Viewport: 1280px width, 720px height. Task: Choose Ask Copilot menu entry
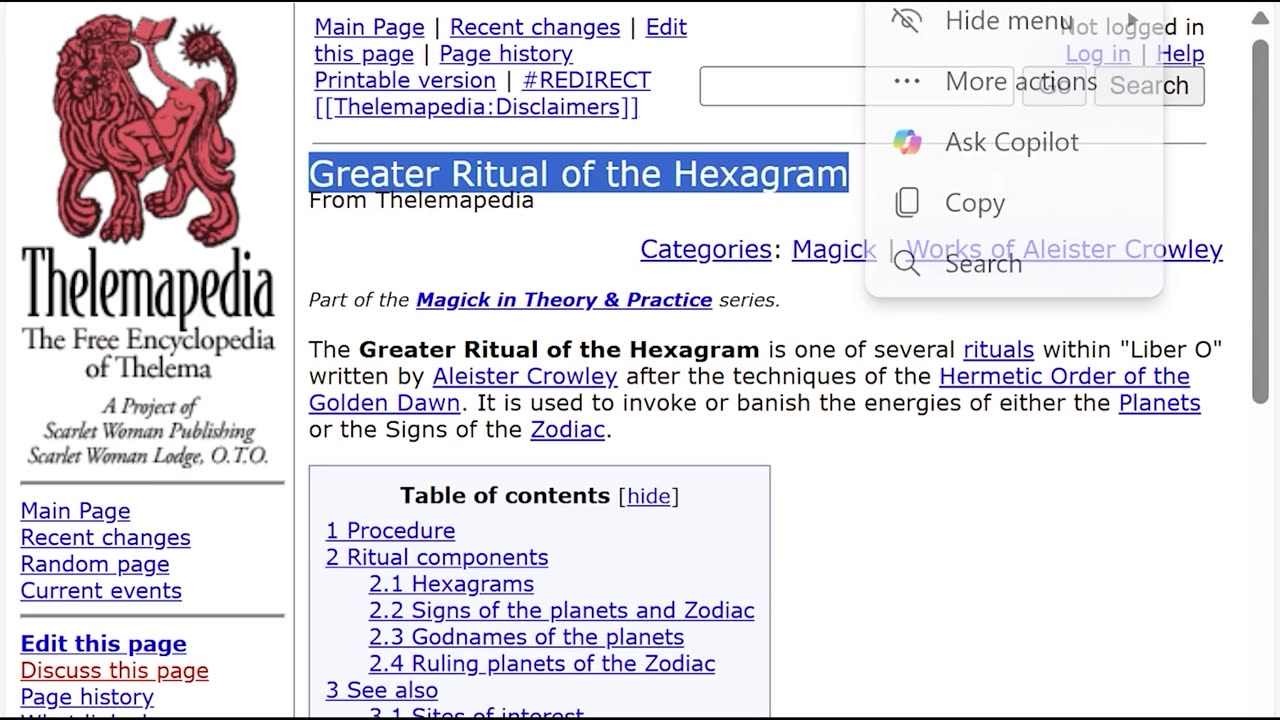click(1014, 142)
